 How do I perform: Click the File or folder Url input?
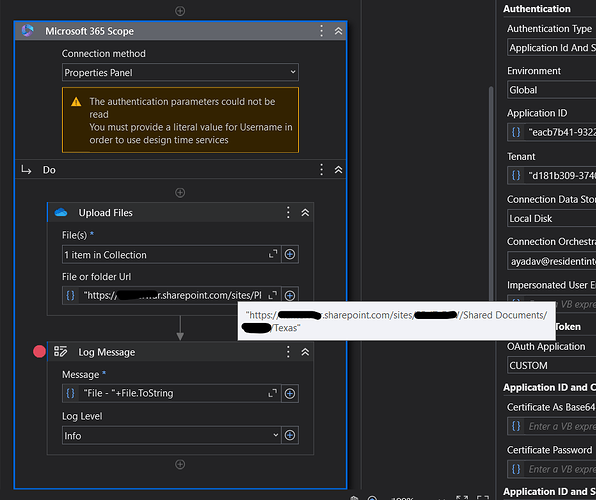click(171, 295)
